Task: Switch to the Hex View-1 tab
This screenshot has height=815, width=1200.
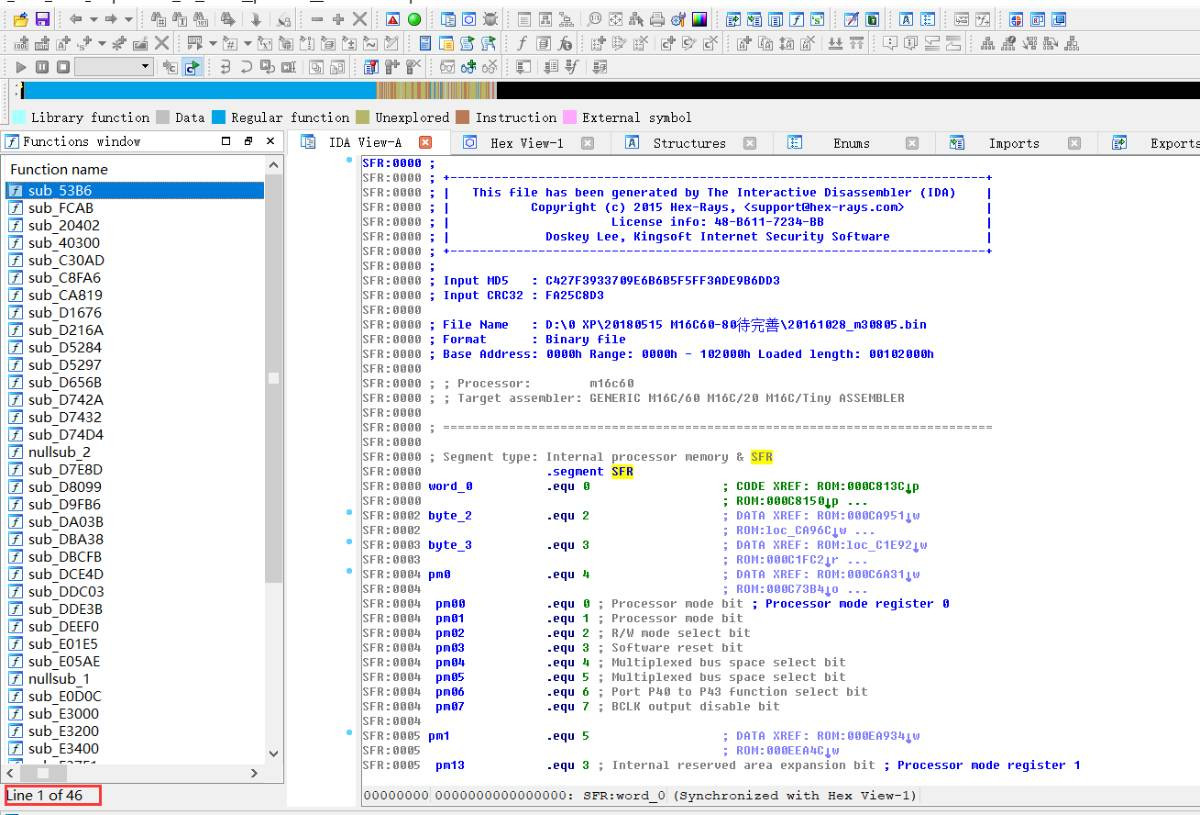Action: pyautogui.click(x=526, y=143)
